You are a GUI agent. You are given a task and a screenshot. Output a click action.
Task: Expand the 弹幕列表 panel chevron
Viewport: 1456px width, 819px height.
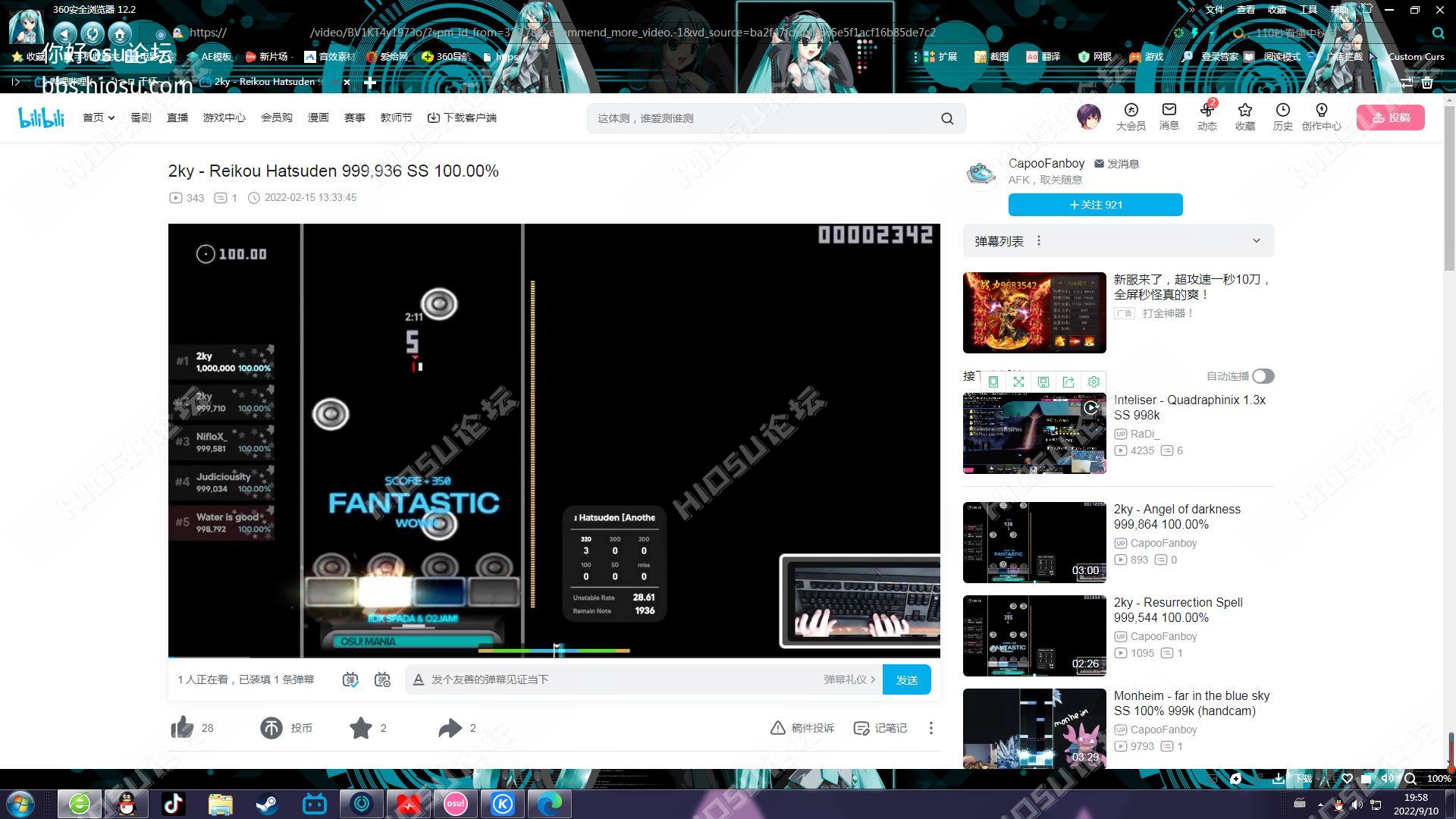click(1257, 241)
